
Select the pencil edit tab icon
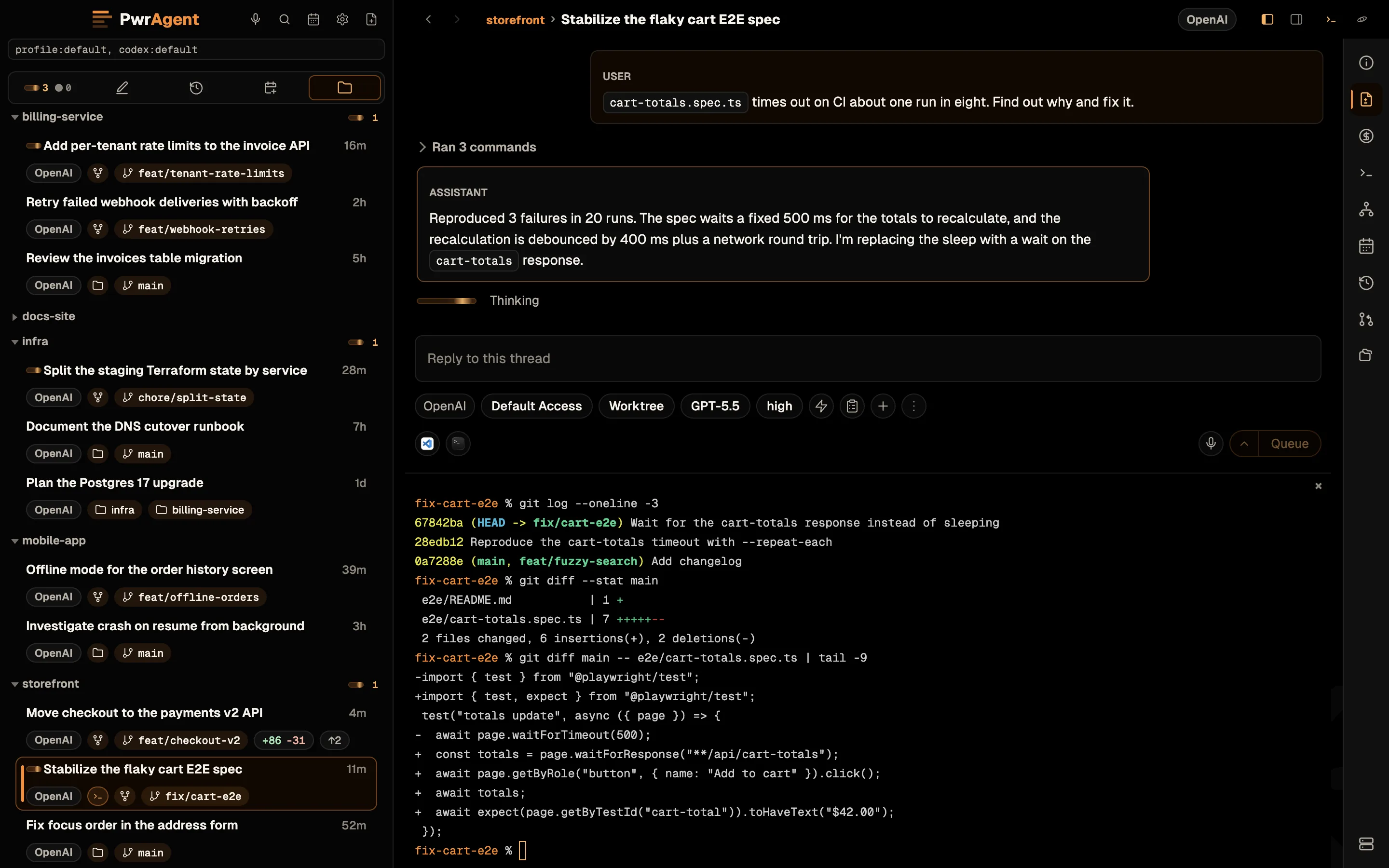(x=122, y=88)
